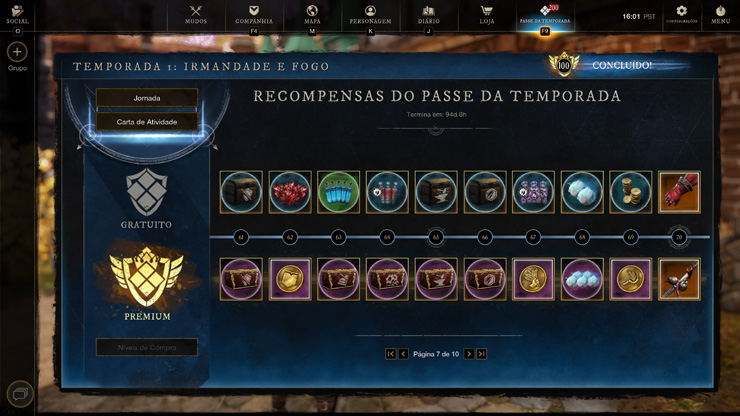Open the Social menu icon
The image size is (740, 416).
click(17, 11)
